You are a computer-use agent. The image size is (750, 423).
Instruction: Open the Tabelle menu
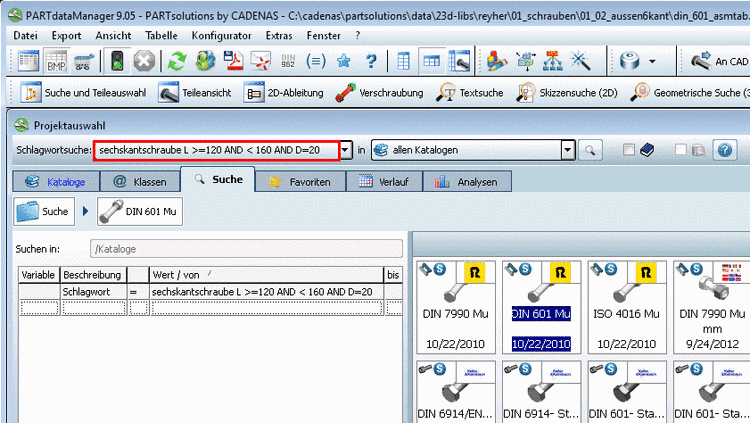pos(161,35)
